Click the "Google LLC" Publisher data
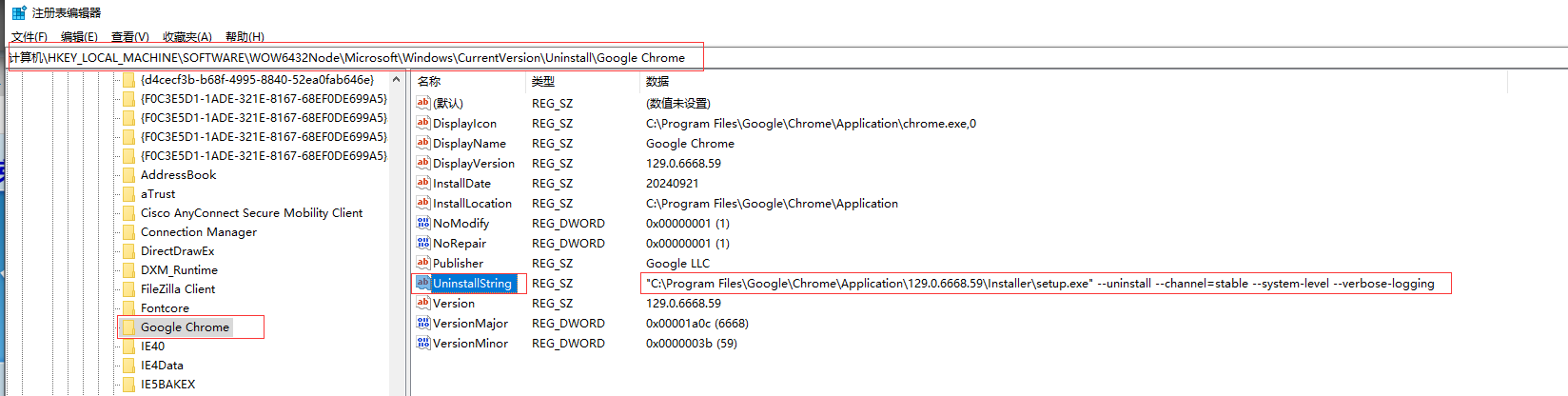The width and height of the screenshot is (1568, 396). tap(677, 264)
